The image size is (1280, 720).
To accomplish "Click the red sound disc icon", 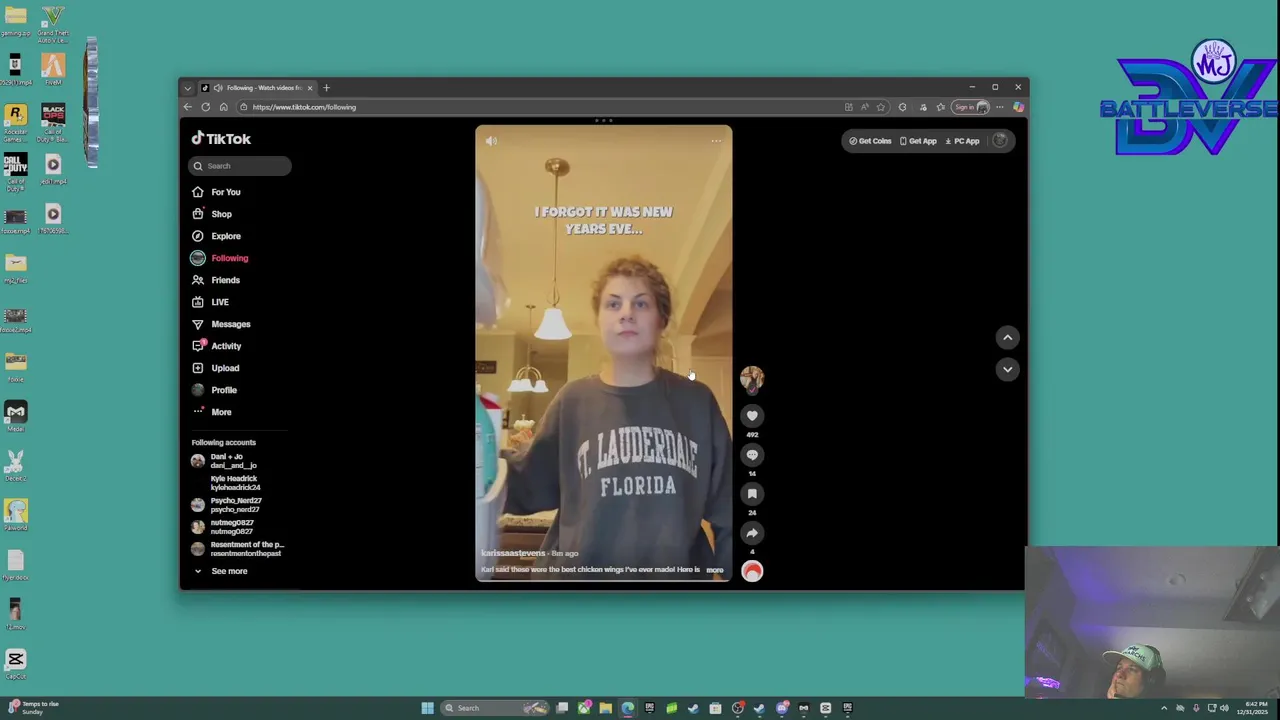I will tap(752, 571).
